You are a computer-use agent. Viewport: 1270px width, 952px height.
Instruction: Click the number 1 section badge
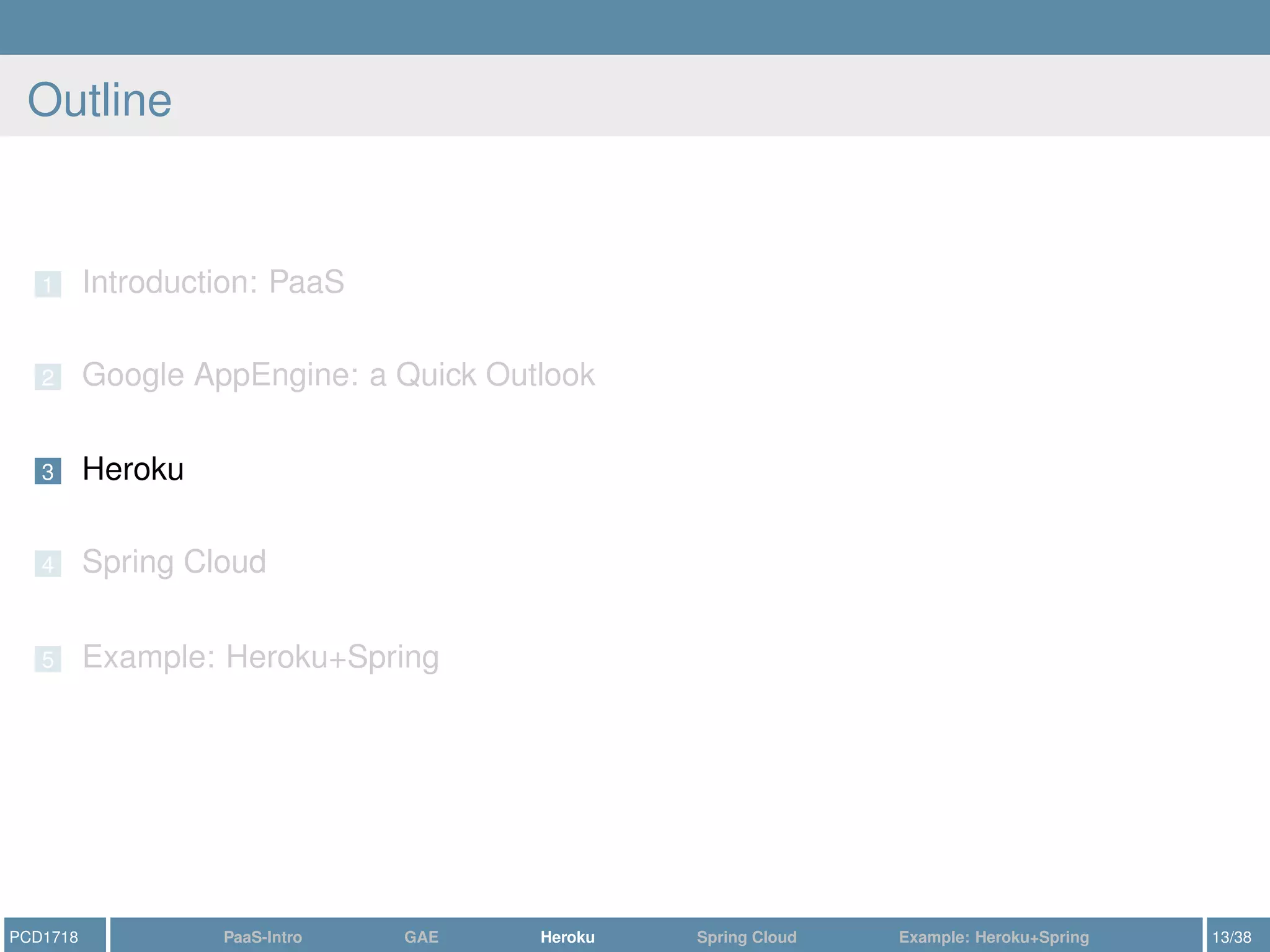[48, 284]
